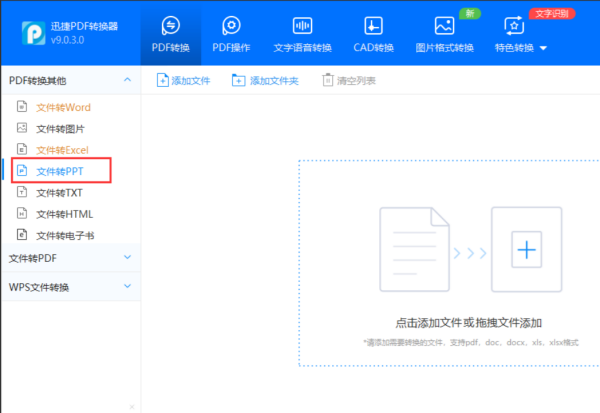
Task: Open the WPS文件转换 section header
Action: [x=71, y=287]
